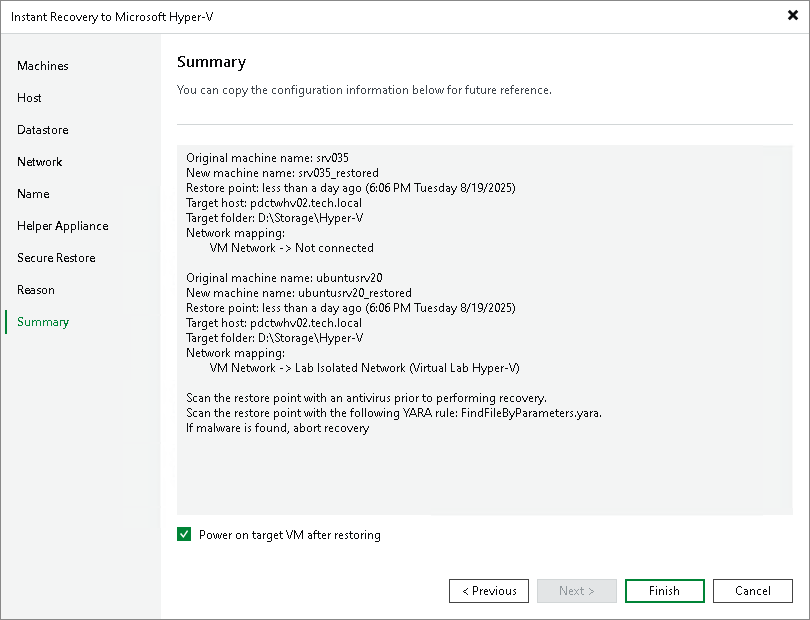Screen dimensions: 810x620
Task: Click the Cancel button
Action: (753, 590)
